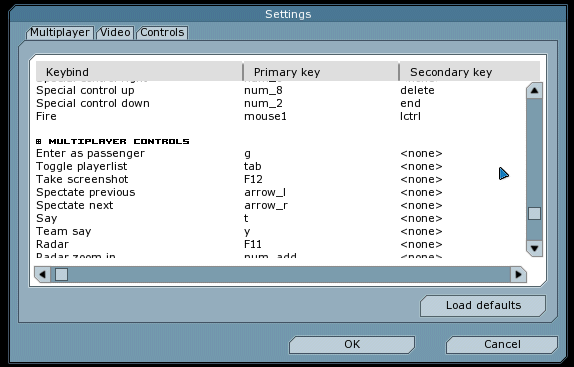The height and width of the screenshot is (367, 574).
Task: Click secondary key none for Enter as passenger
Action: 421,153
